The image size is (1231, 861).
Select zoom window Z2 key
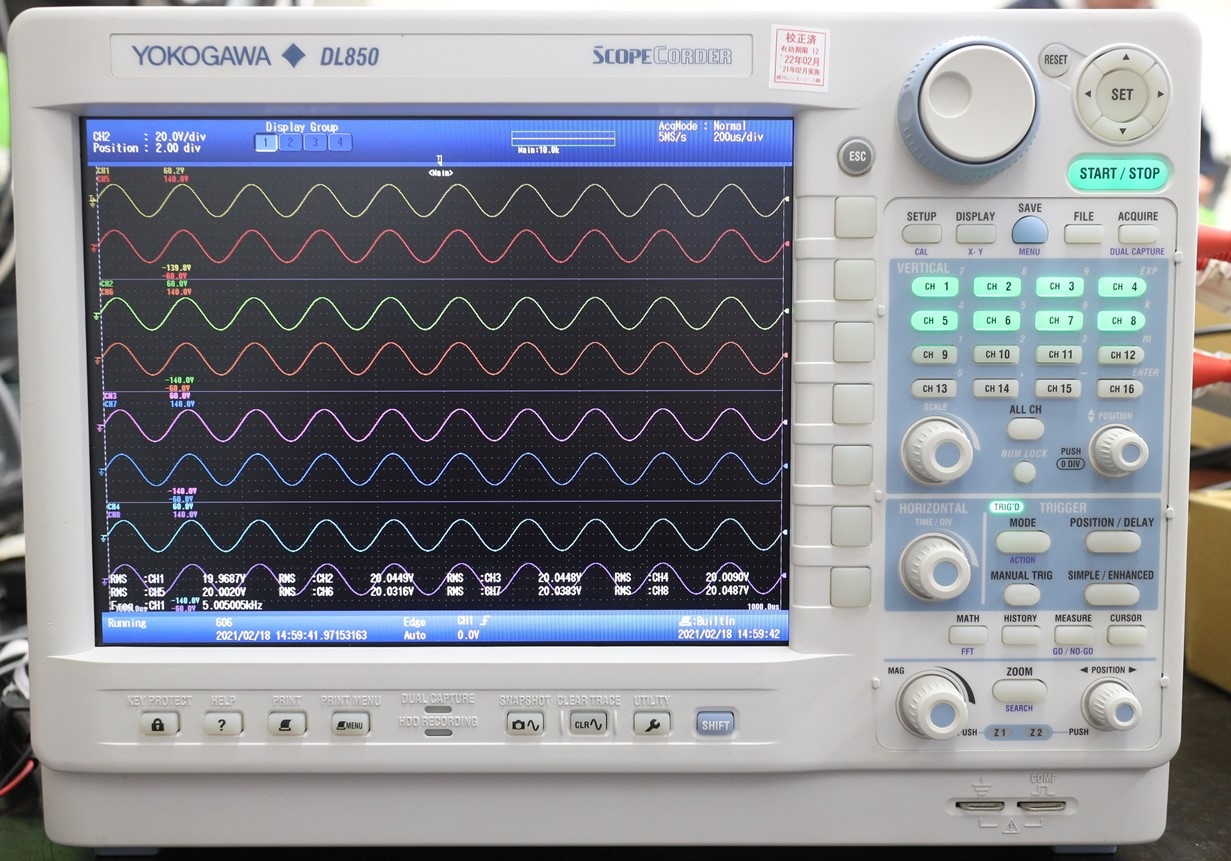(x=1035, y=732)
